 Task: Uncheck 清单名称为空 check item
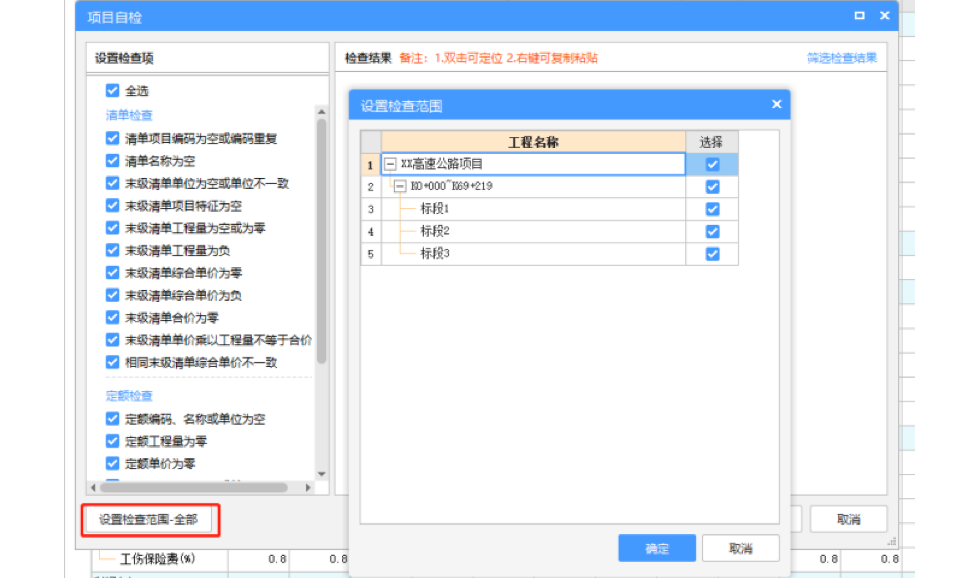click(113, 161)
